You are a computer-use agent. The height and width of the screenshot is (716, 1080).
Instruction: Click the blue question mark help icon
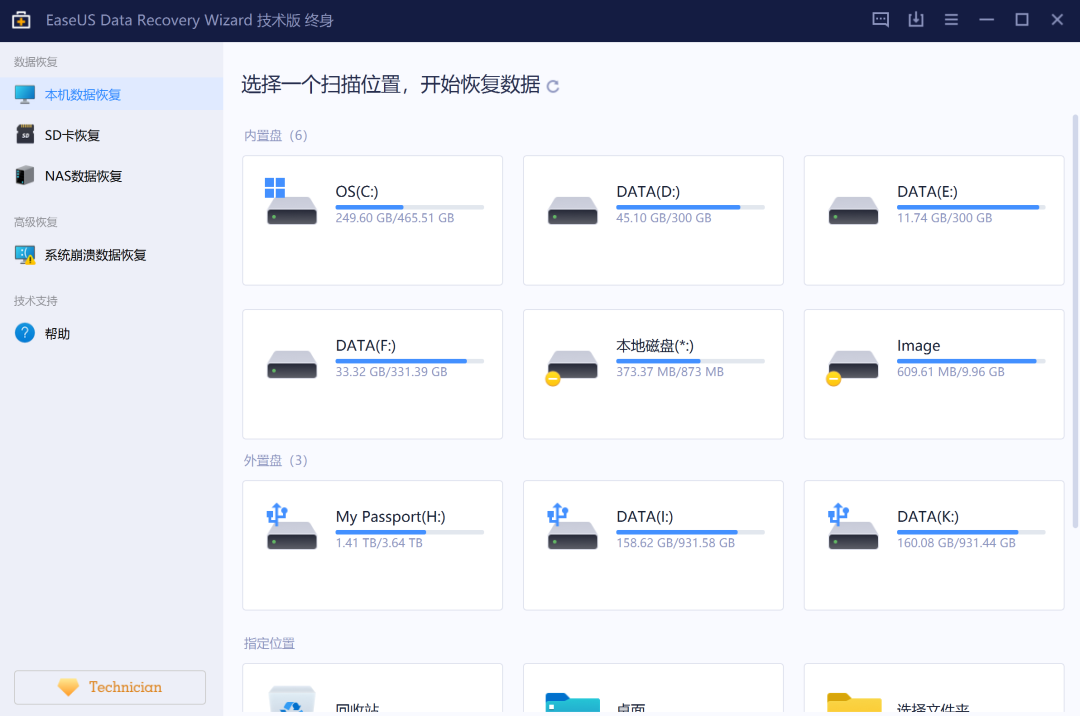pos(25,333)
